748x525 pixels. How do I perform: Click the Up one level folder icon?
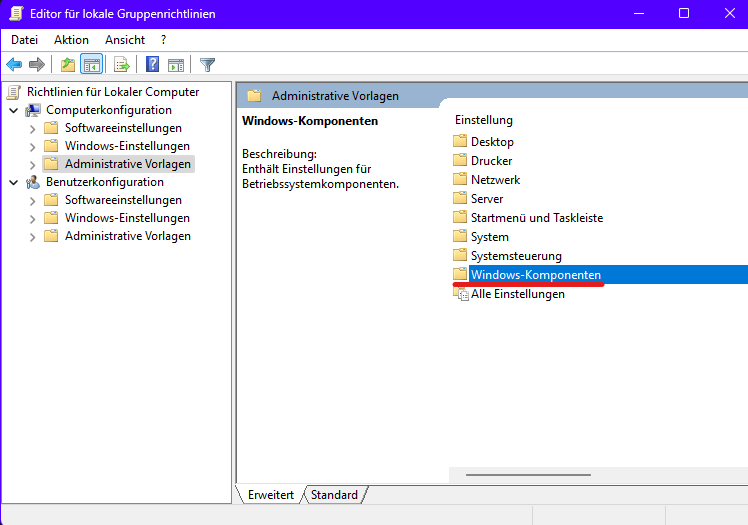click(67, 65)
